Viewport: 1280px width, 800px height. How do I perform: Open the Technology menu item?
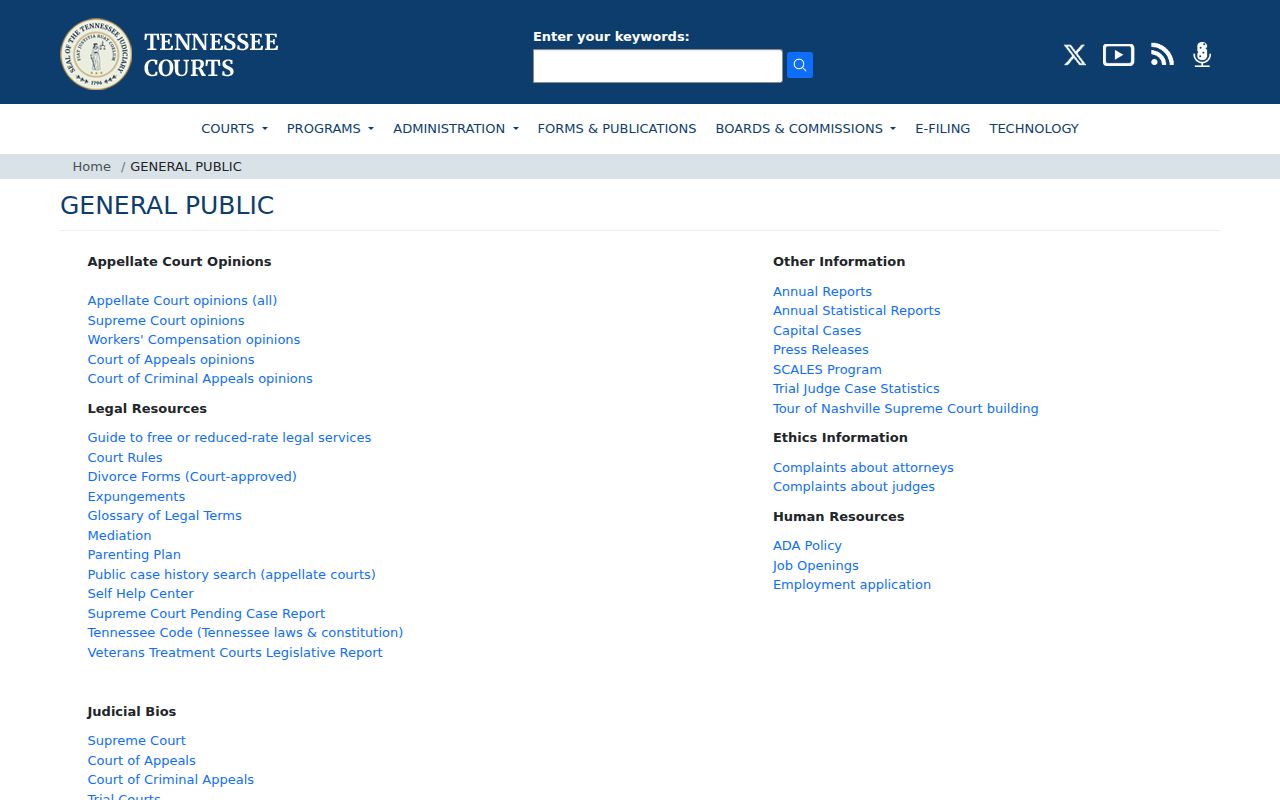(x=1034, y=128)
